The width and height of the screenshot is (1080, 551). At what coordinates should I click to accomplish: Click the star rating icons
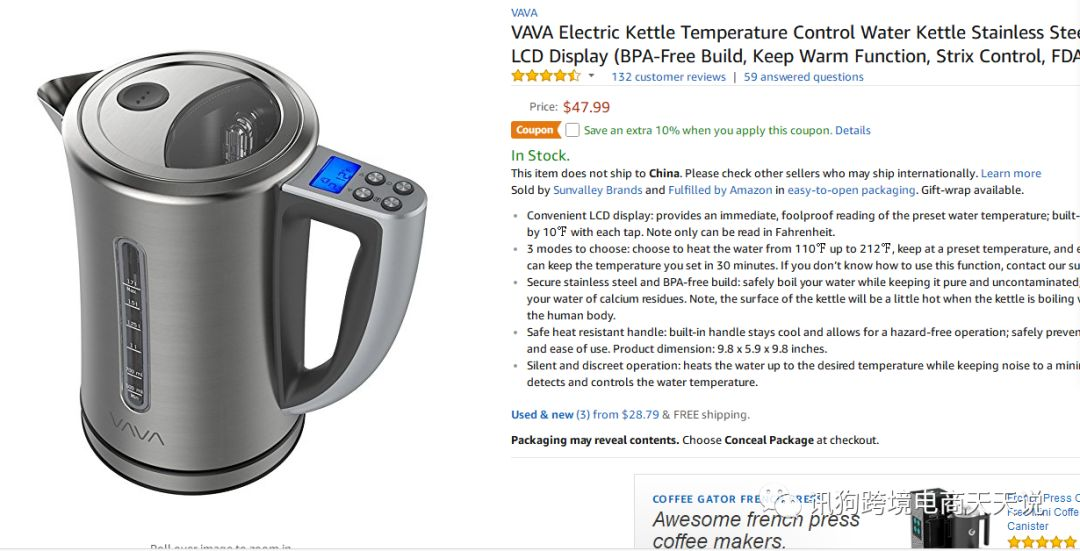[x=546, y=76]
